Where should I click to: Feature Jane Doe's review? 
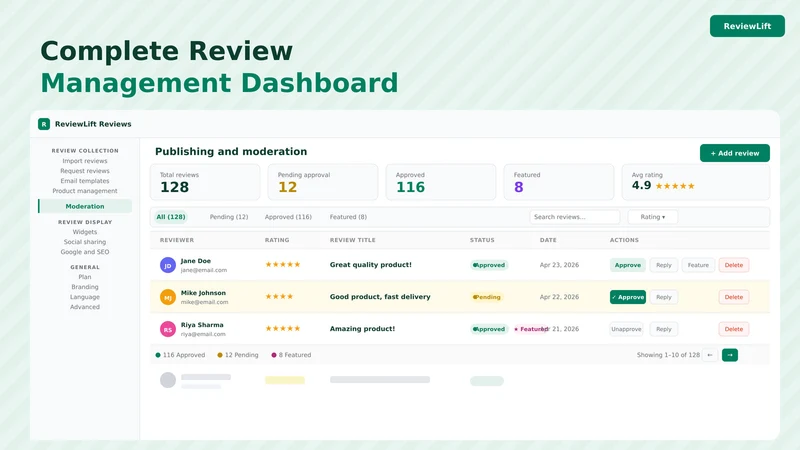point(698,265)
